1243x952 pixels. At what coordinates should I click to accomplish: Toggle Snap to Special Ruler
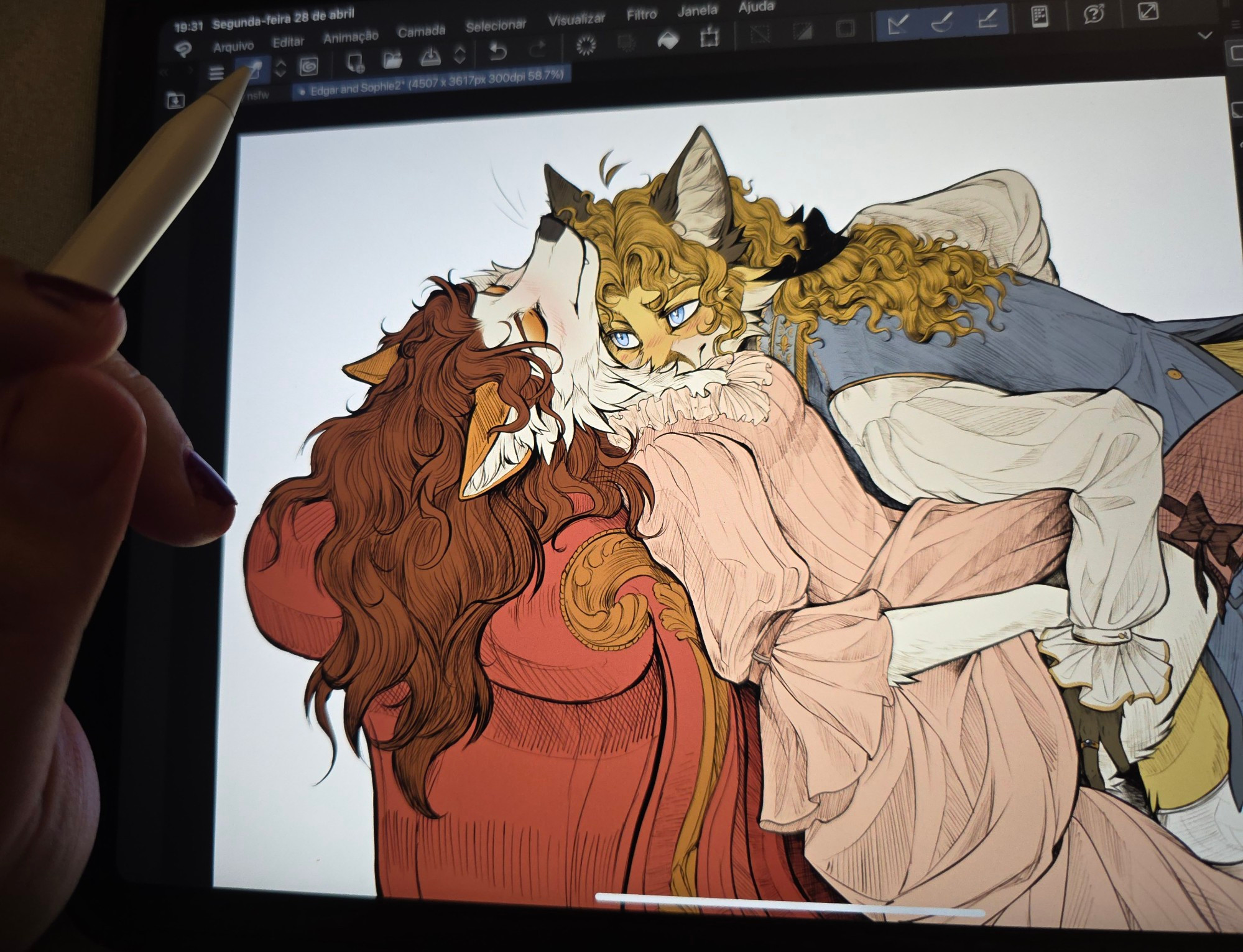943,22
